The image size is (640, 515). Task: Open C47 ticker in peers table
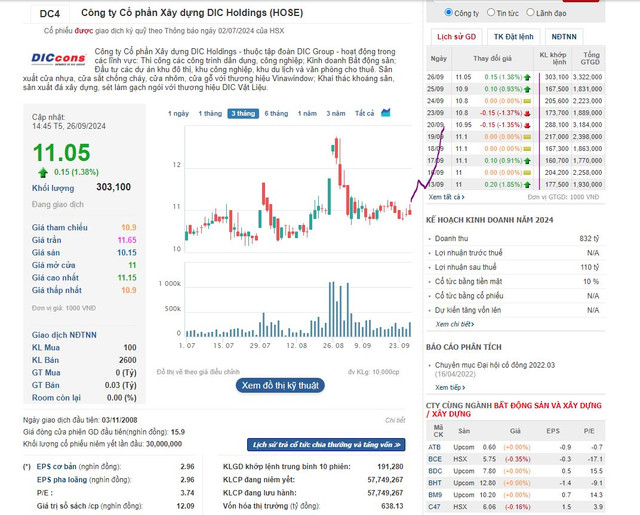[434, 507]
